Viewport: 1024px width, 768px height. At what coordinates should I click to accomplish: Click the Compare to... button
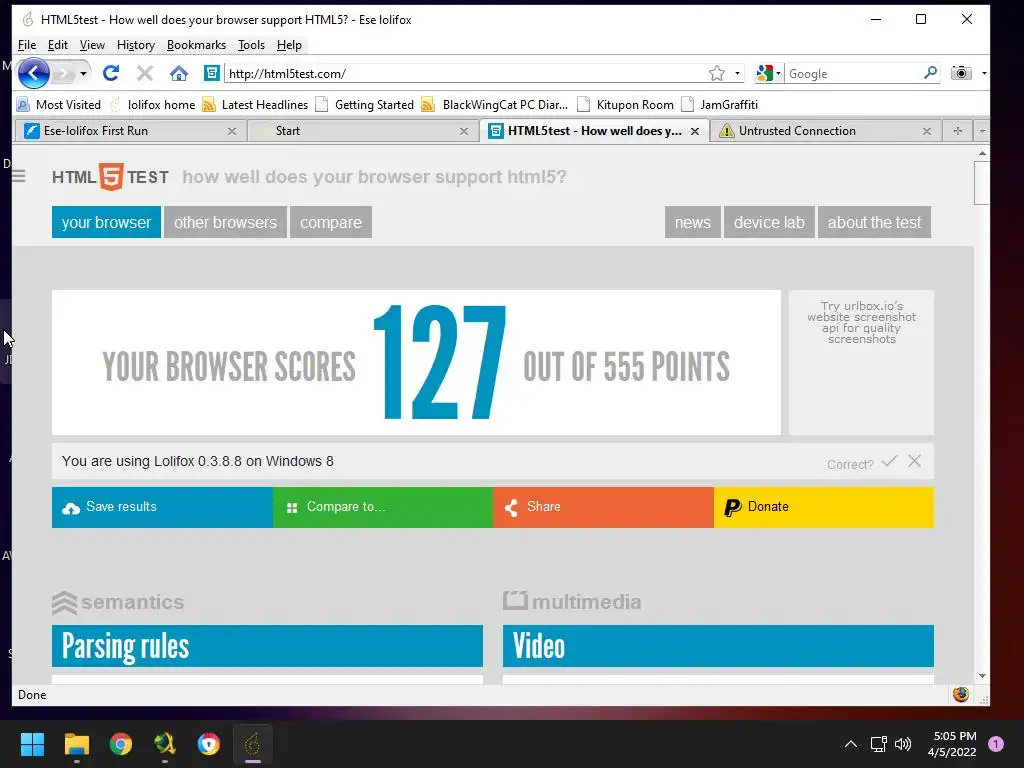point(383,507)
